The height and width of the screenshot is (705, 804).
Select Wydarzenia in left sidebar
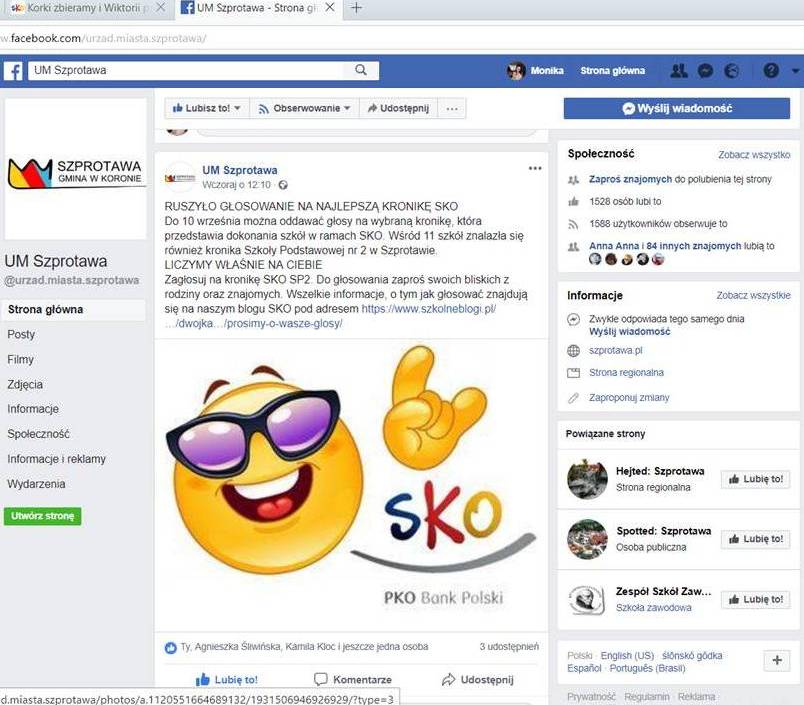pyautogui.click(x=36, y=484)
